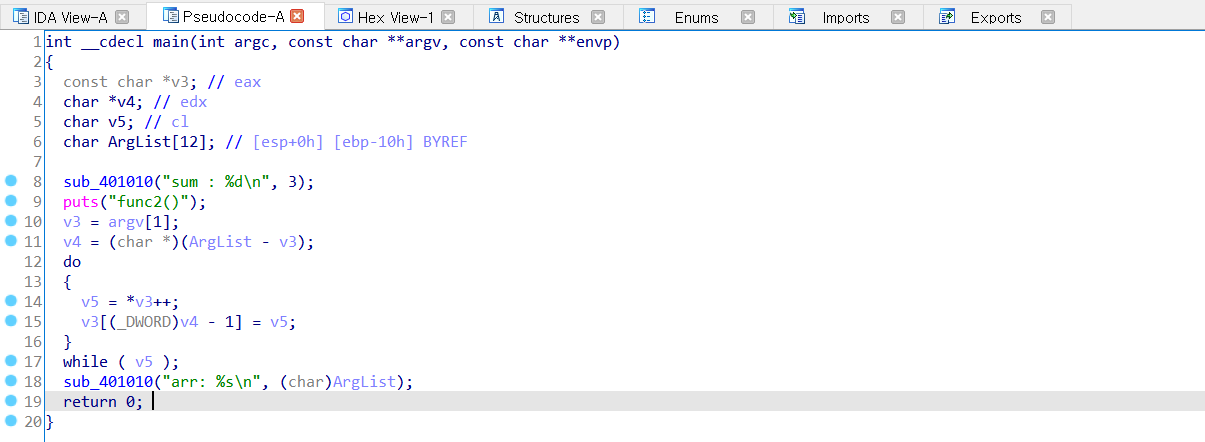Close the Exports tab
Image resolution: width=1205 pixels, height=442 pixels.
[x=1047, y=17]
